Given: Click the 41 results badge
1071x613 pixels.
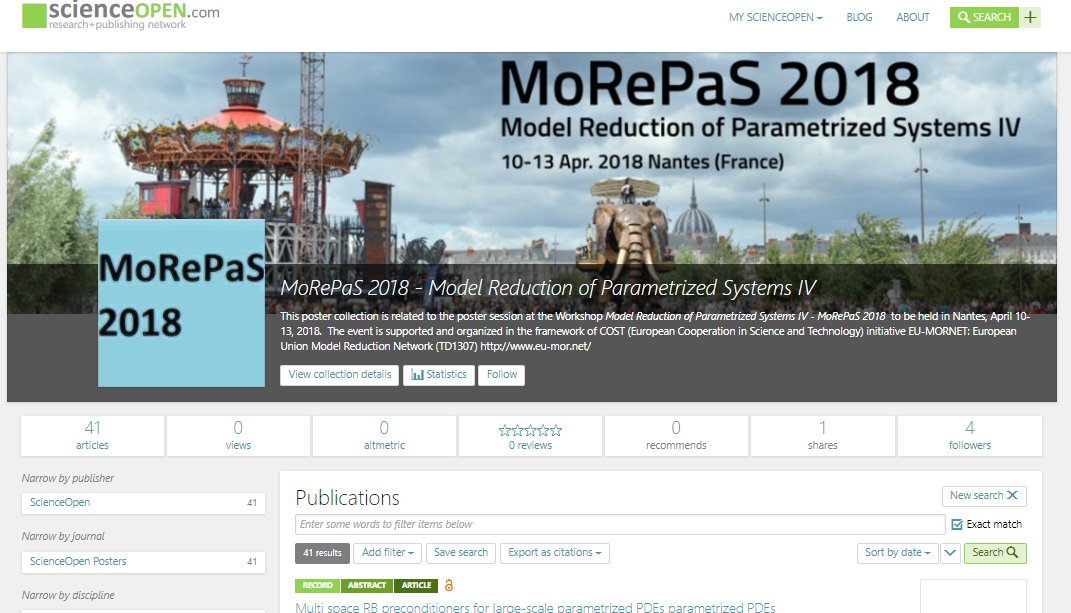Looking at the screenshot, I should (322, 553).
